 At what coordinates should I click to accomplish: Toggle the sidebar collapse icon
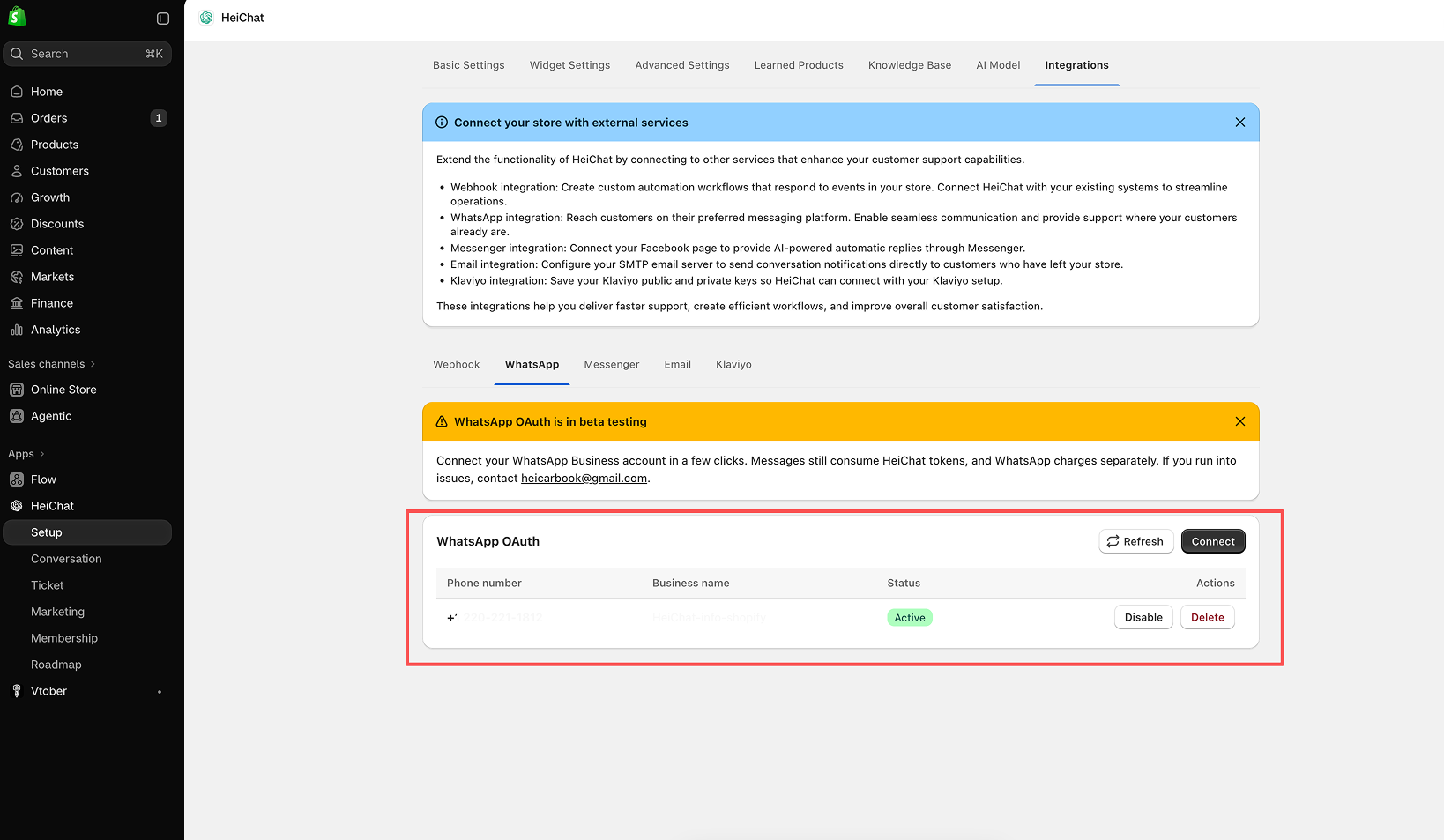coord(163,19)
